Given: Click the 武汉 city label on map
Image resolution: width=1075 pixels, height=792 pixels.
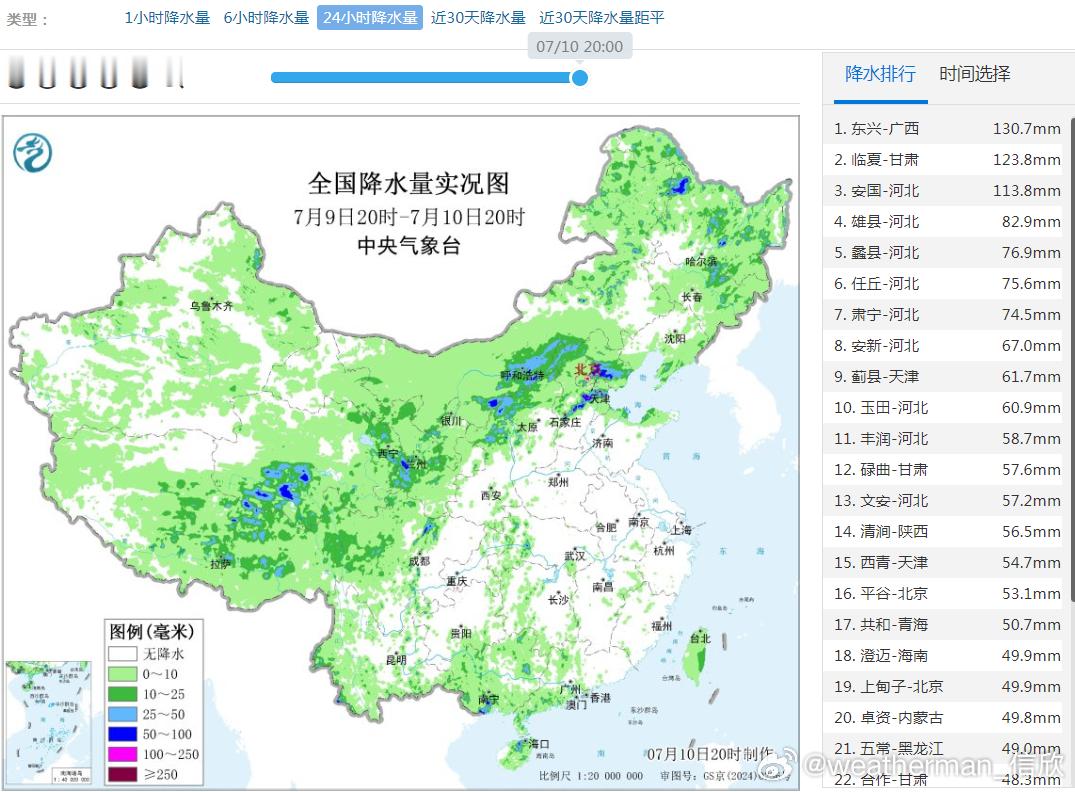Looking at the screenshot, I should pos(575,555).
